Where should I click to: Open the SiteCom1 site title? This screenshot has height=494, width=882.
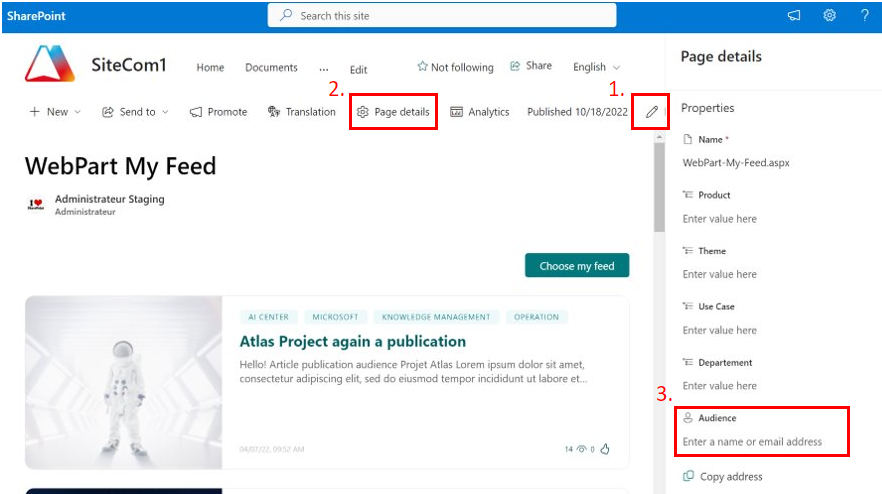click(x=129, y=65)
